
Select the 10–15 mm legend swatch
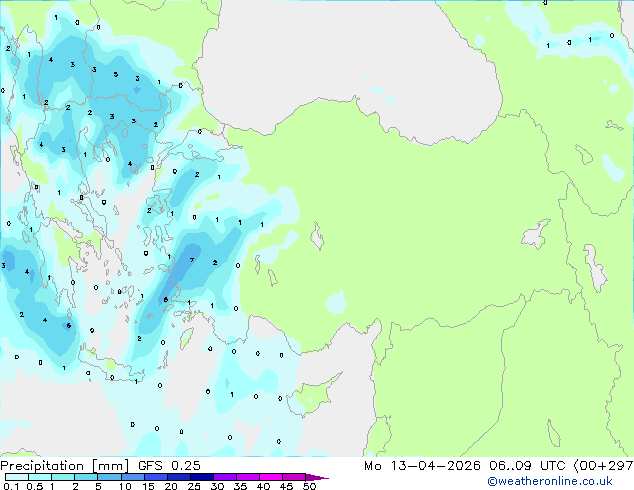coord(133,477)
